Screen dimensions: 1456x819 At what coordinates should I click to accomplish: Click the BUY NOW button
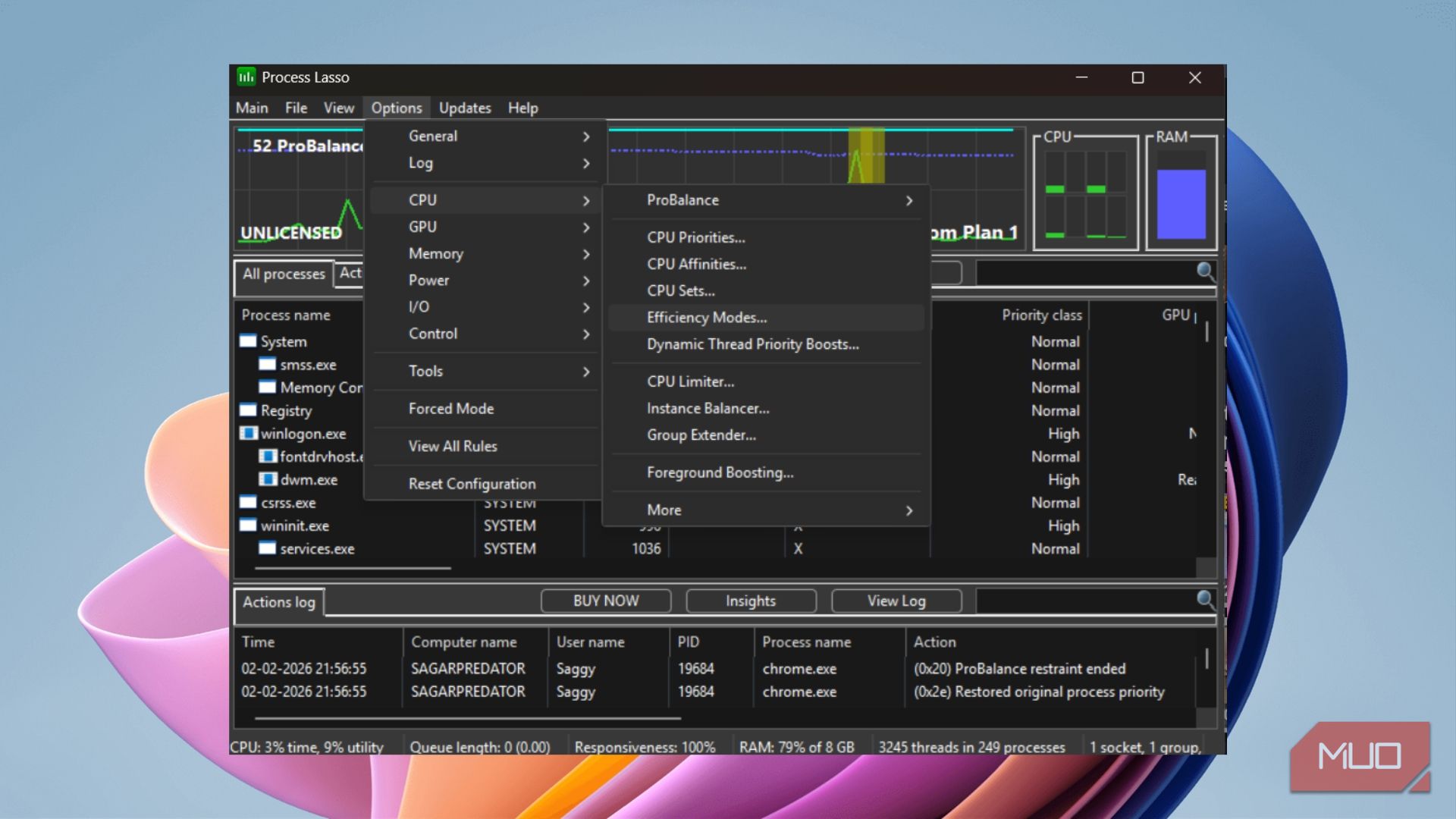pos(606,601)
